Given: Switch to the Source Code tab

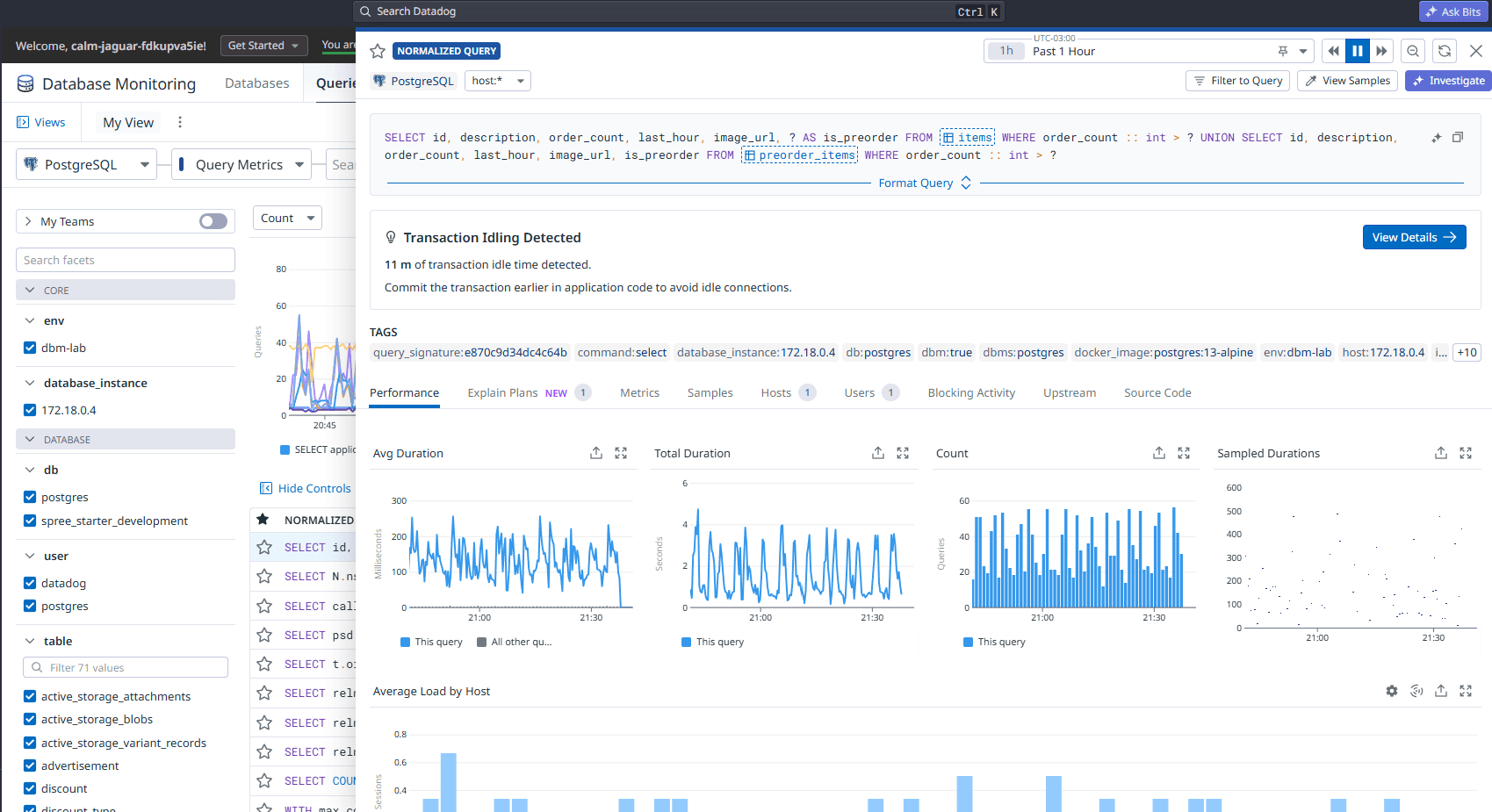Looking at the screenshot, I should tap(1157, 392).
